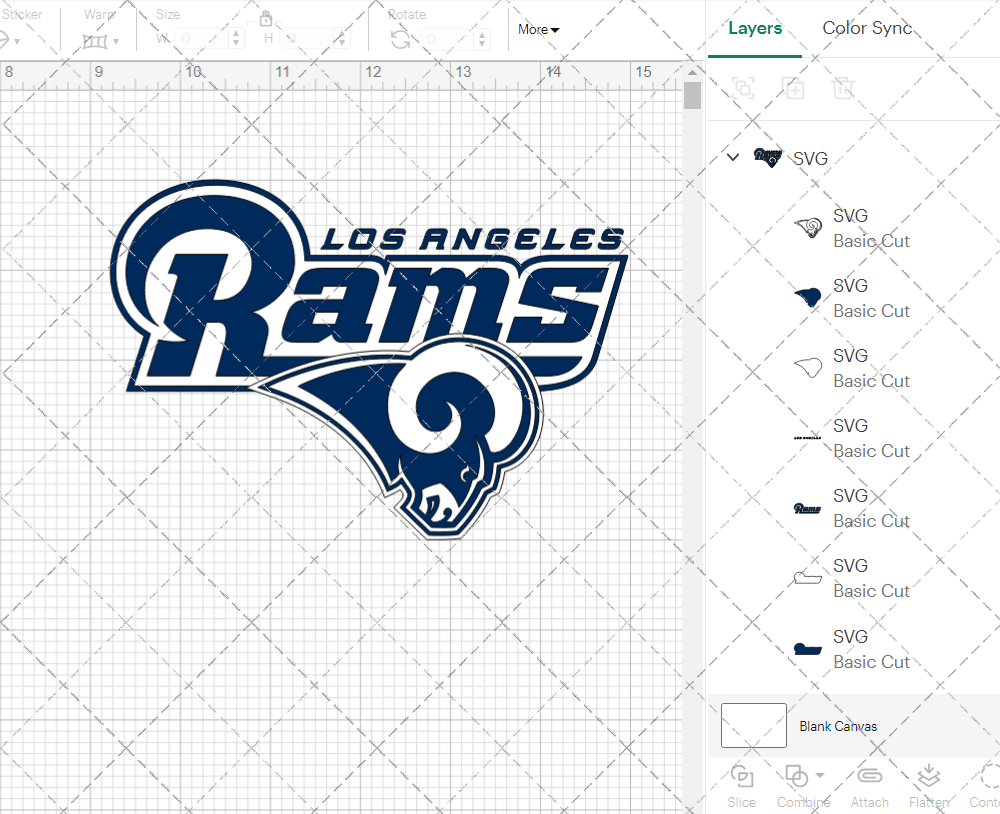Collapse the SVG group chevron
This screenshot has width=1000, height=814.
733,157
